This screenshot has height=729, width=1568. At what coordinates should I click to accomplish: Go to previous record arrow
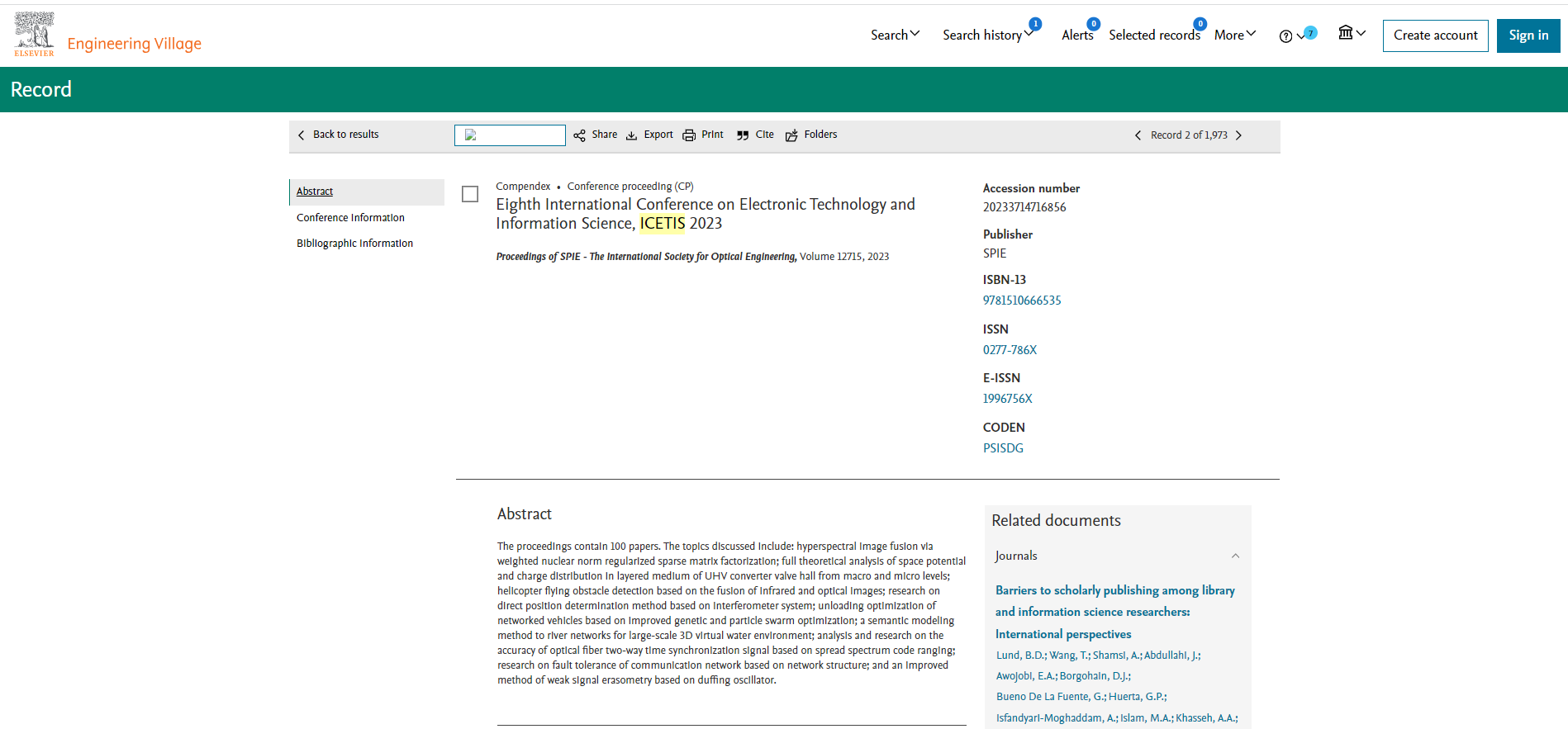click(1138, 135)
